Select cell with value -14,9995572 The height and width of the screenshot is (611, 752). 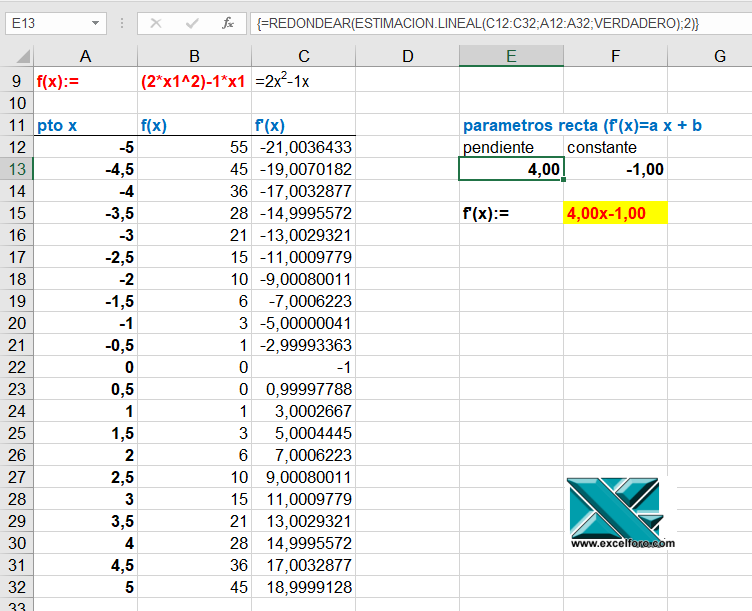(x=304, y=213)
